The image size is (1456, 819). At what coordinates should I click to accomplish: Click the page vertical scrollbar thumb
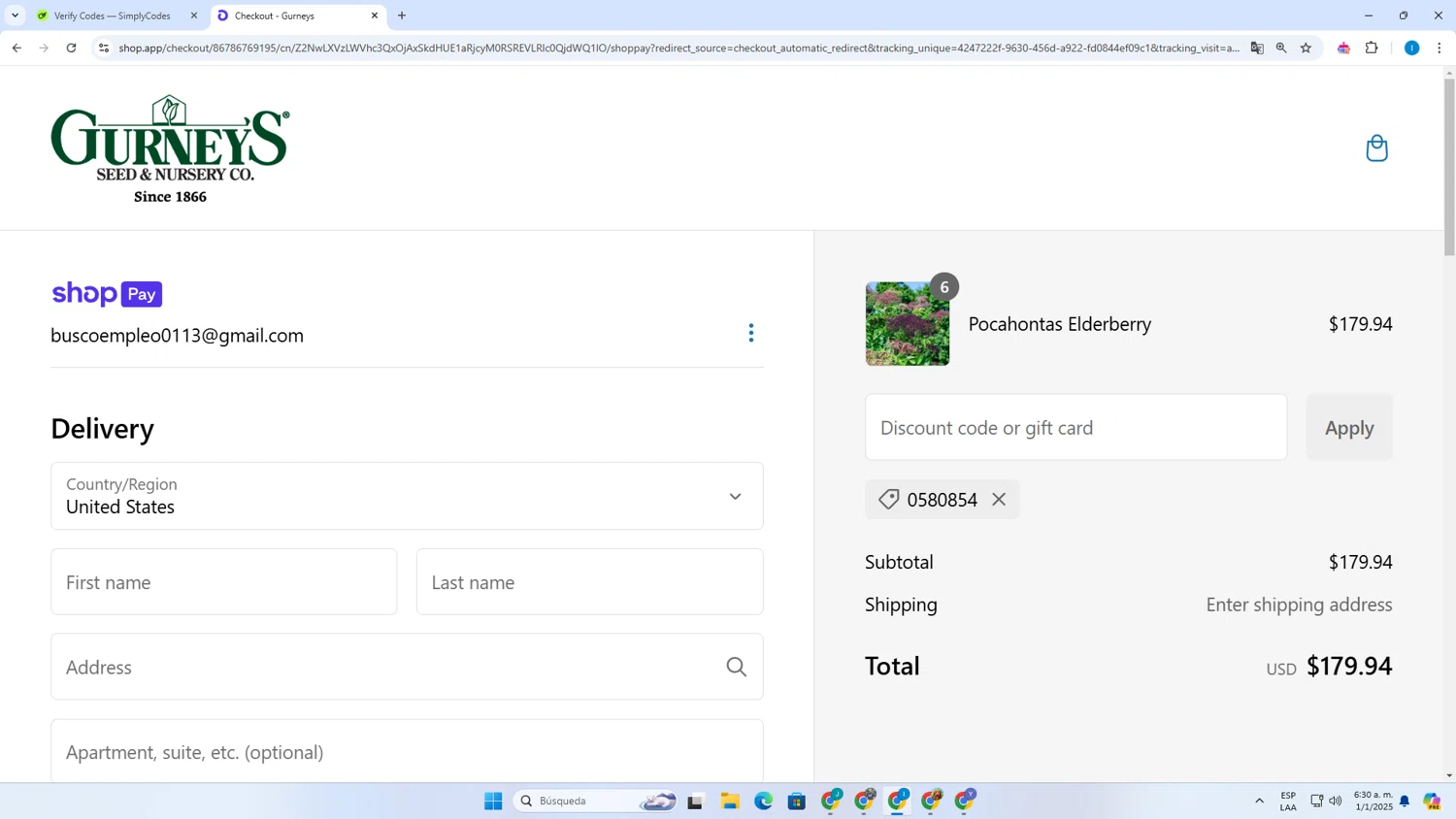tap(1449, 167)
